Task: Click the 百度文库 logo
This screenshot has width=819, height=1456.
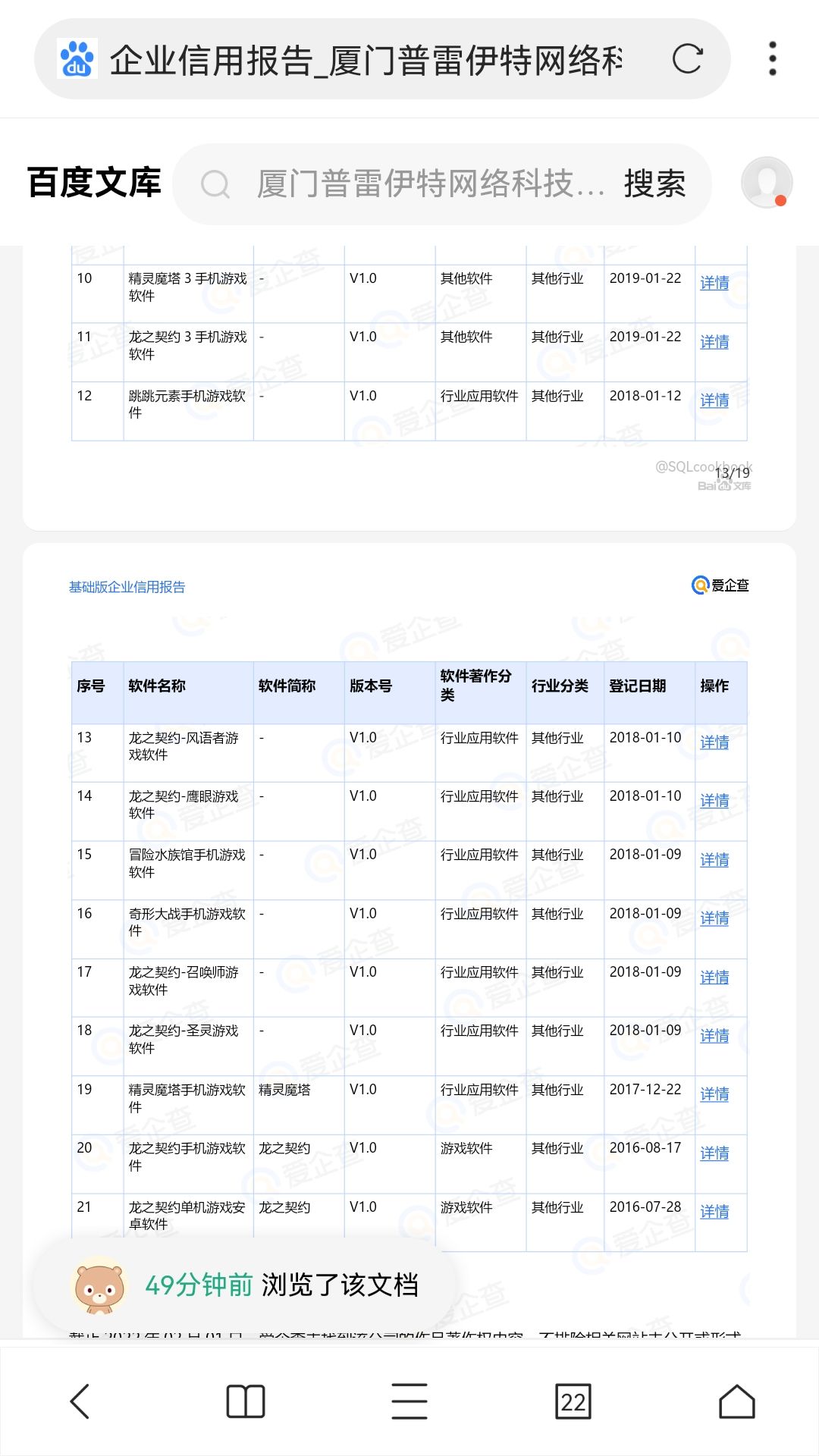Action: [x=94, y=183]
